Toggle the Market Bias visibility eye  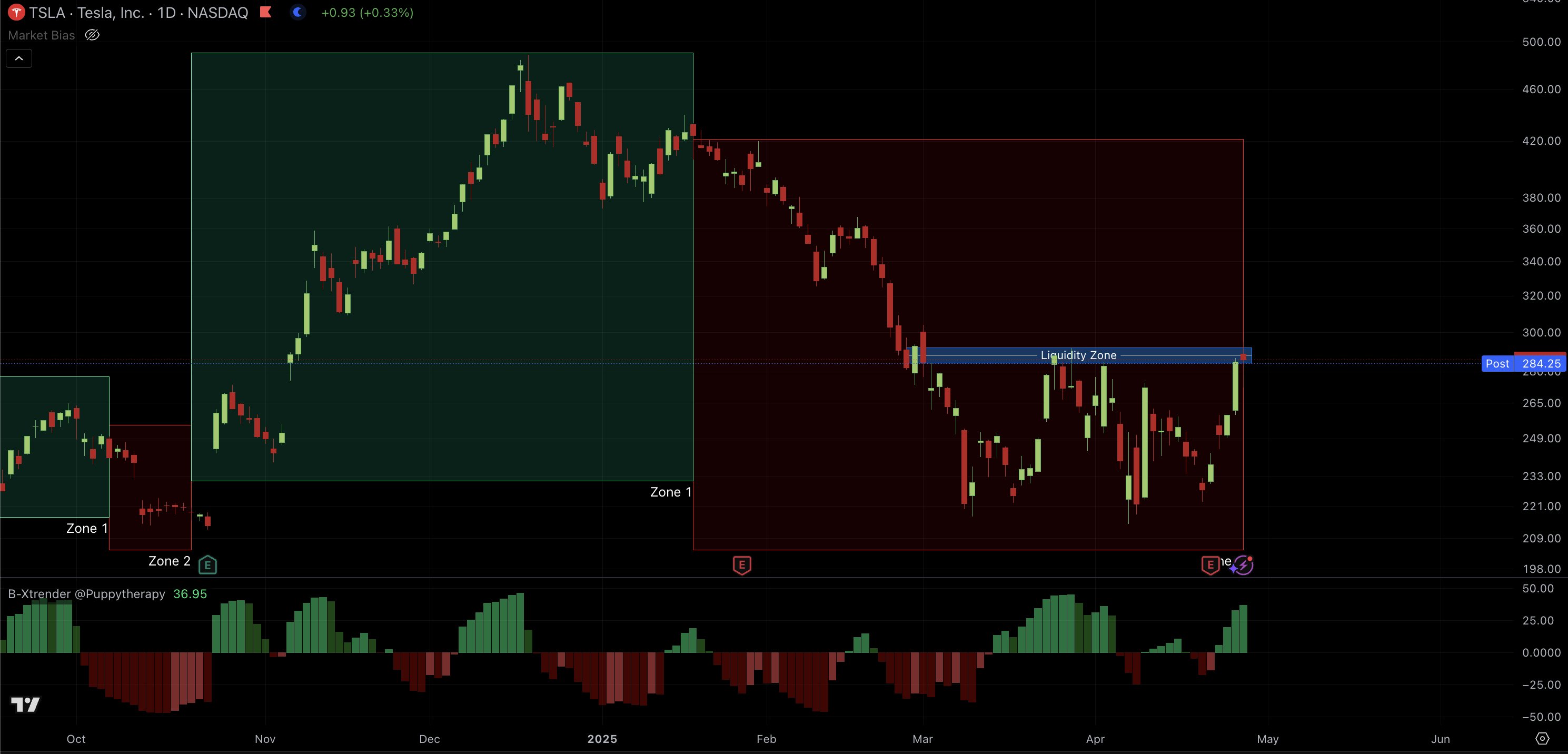pyautogui.click(x=92, y=35)
